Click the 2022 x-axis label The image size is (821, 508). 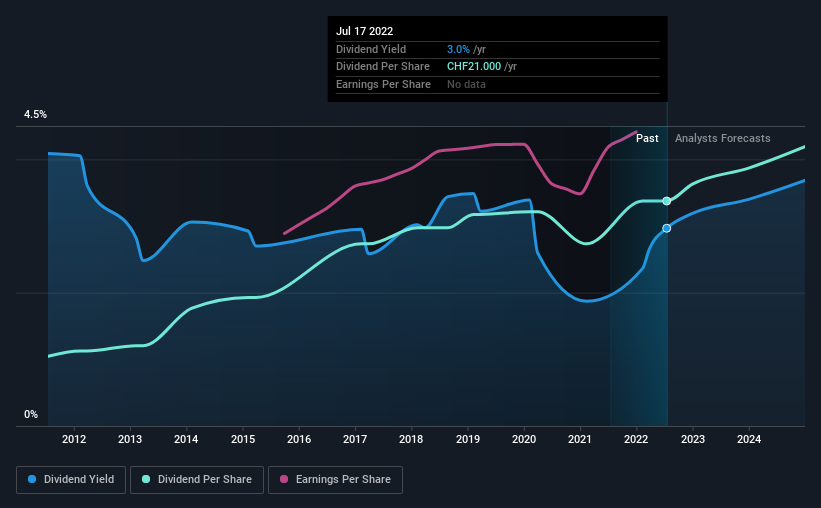click(636, 439)
